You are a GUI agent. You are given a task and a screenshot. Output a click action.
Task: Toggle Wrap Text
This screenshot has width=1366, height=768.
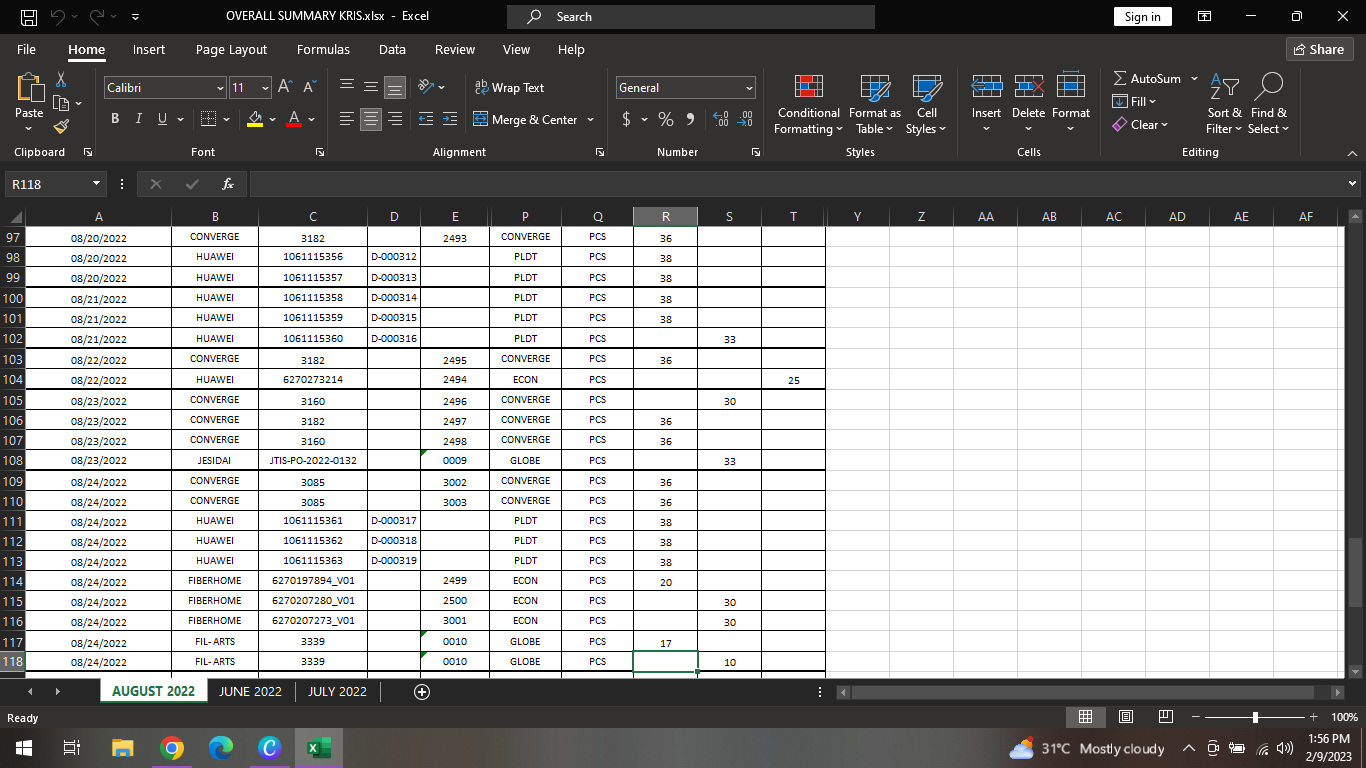509,88
